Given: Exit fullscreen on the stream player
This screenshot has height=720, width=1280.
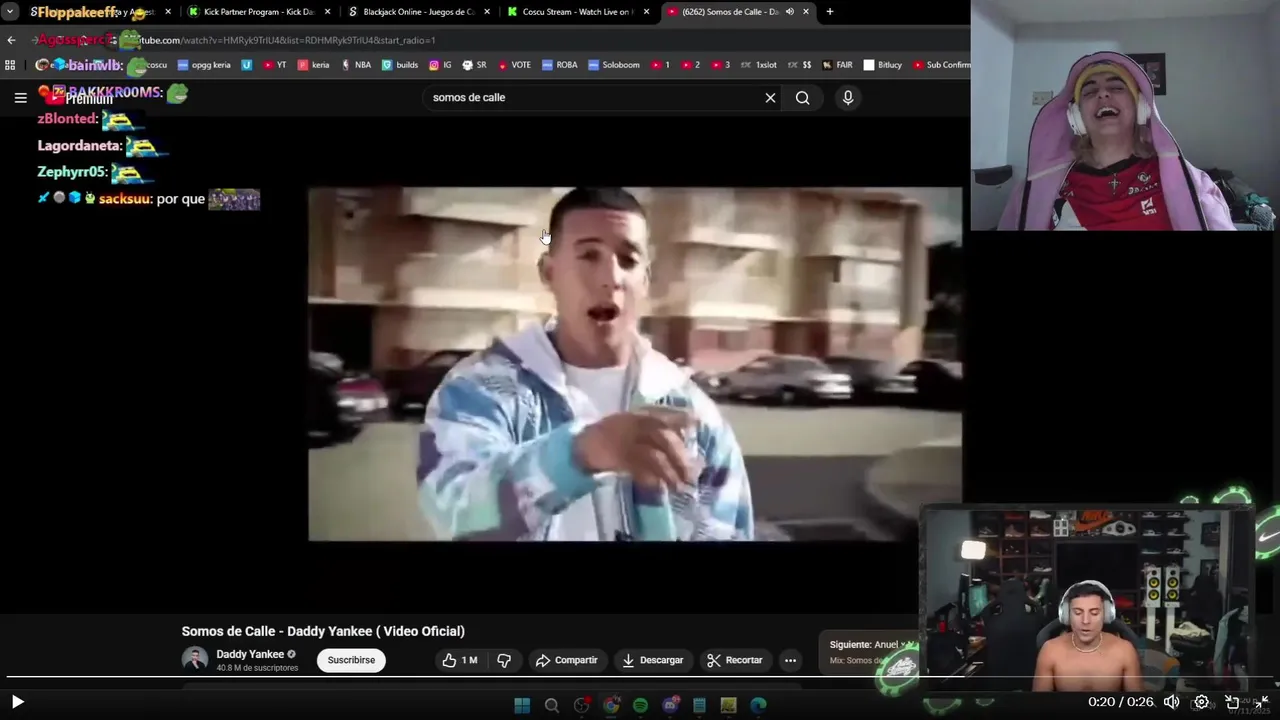Looking at the screenshot, I should tap(1262, 702).
